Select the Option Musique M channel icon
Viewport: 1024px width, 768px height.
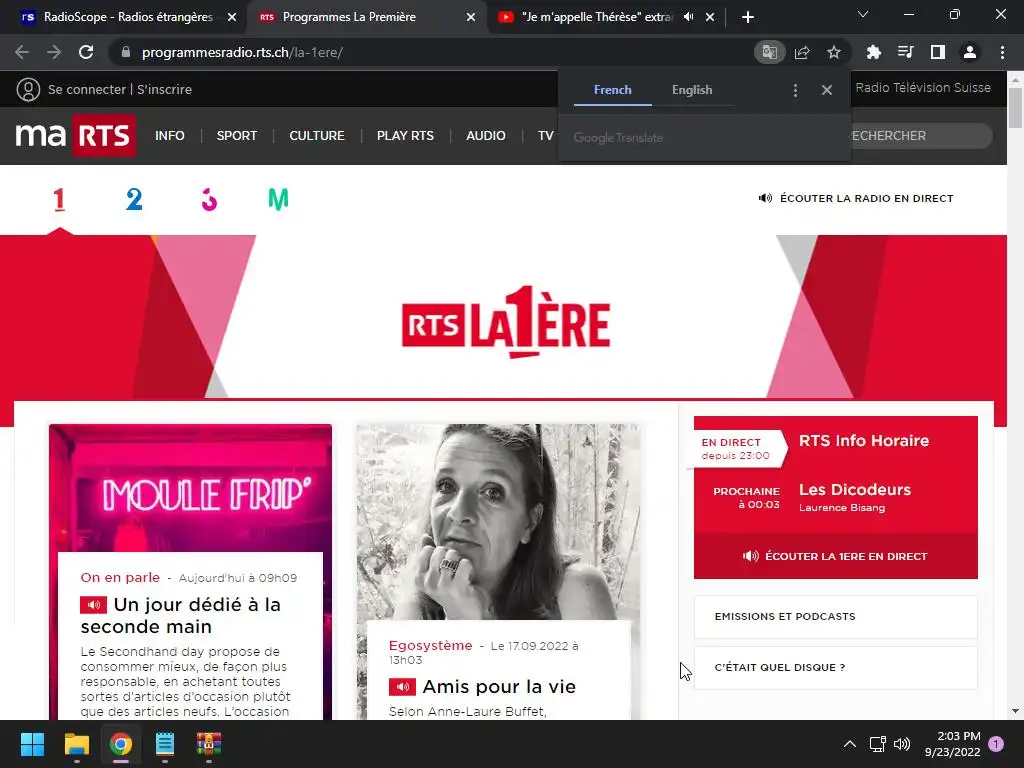(x=278, y=199)
